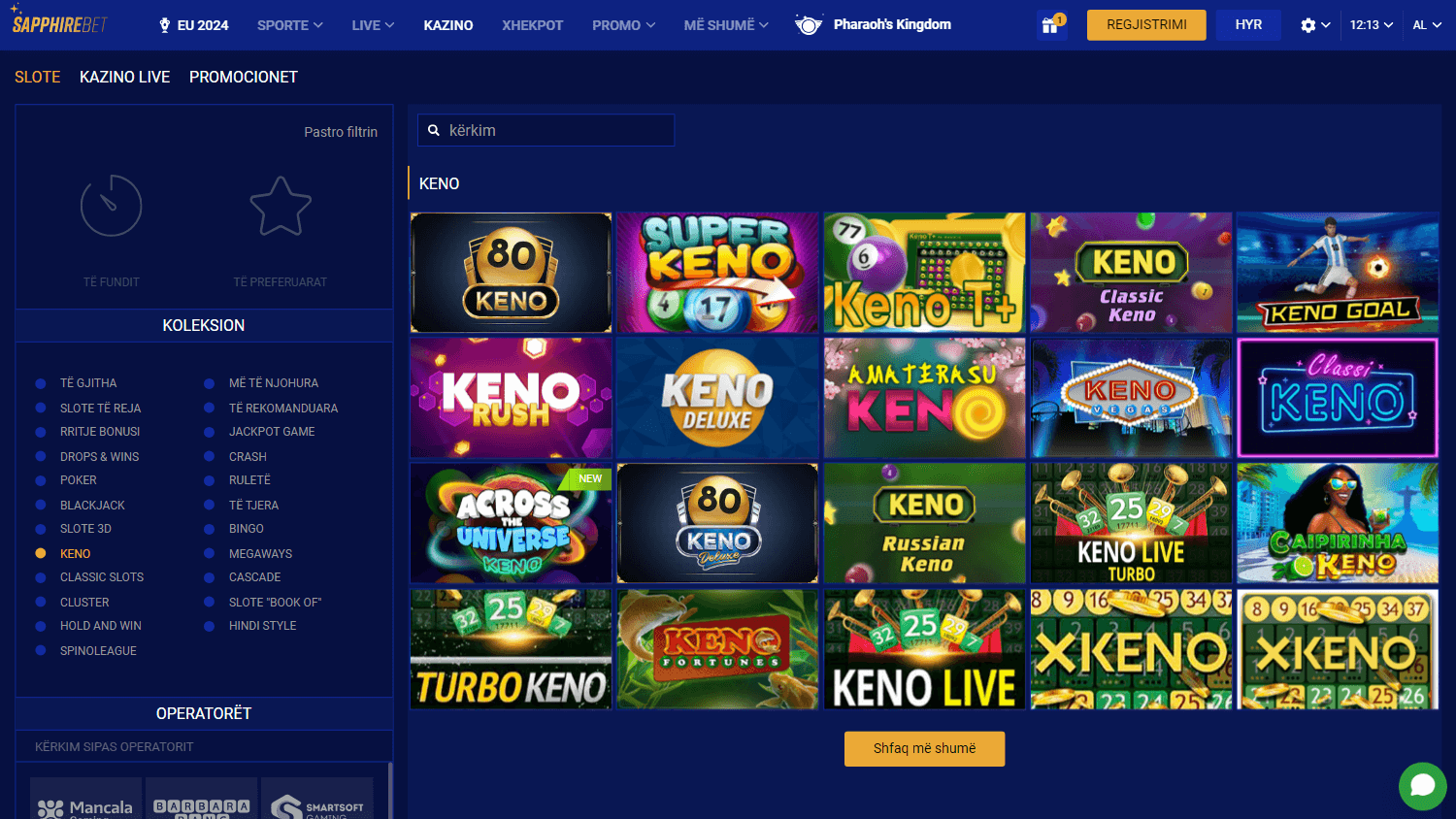Image resolution: width=1456 pixels, height=819 pixels.
Task: Expand the Sporte dropdown menu
Action: click(290, 25)
